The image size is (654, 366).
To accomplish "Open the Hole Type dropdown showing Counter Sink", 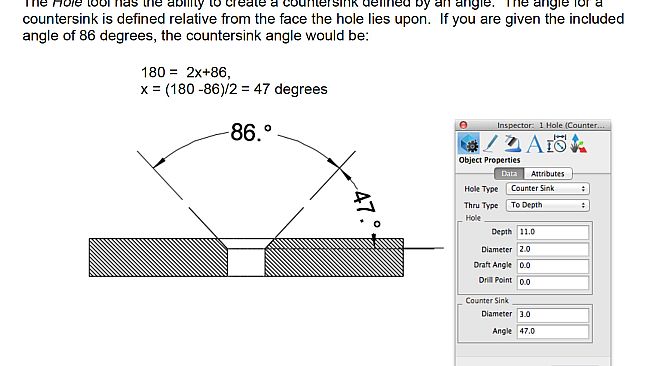I will (548, 188).
